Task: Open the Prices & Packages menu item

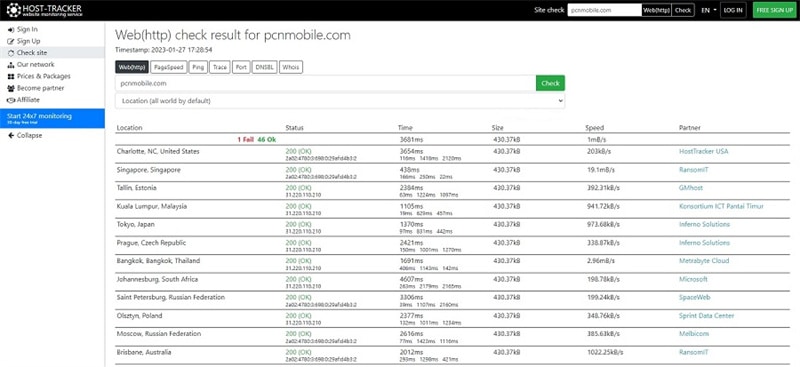Action: [x=44, y=77]
